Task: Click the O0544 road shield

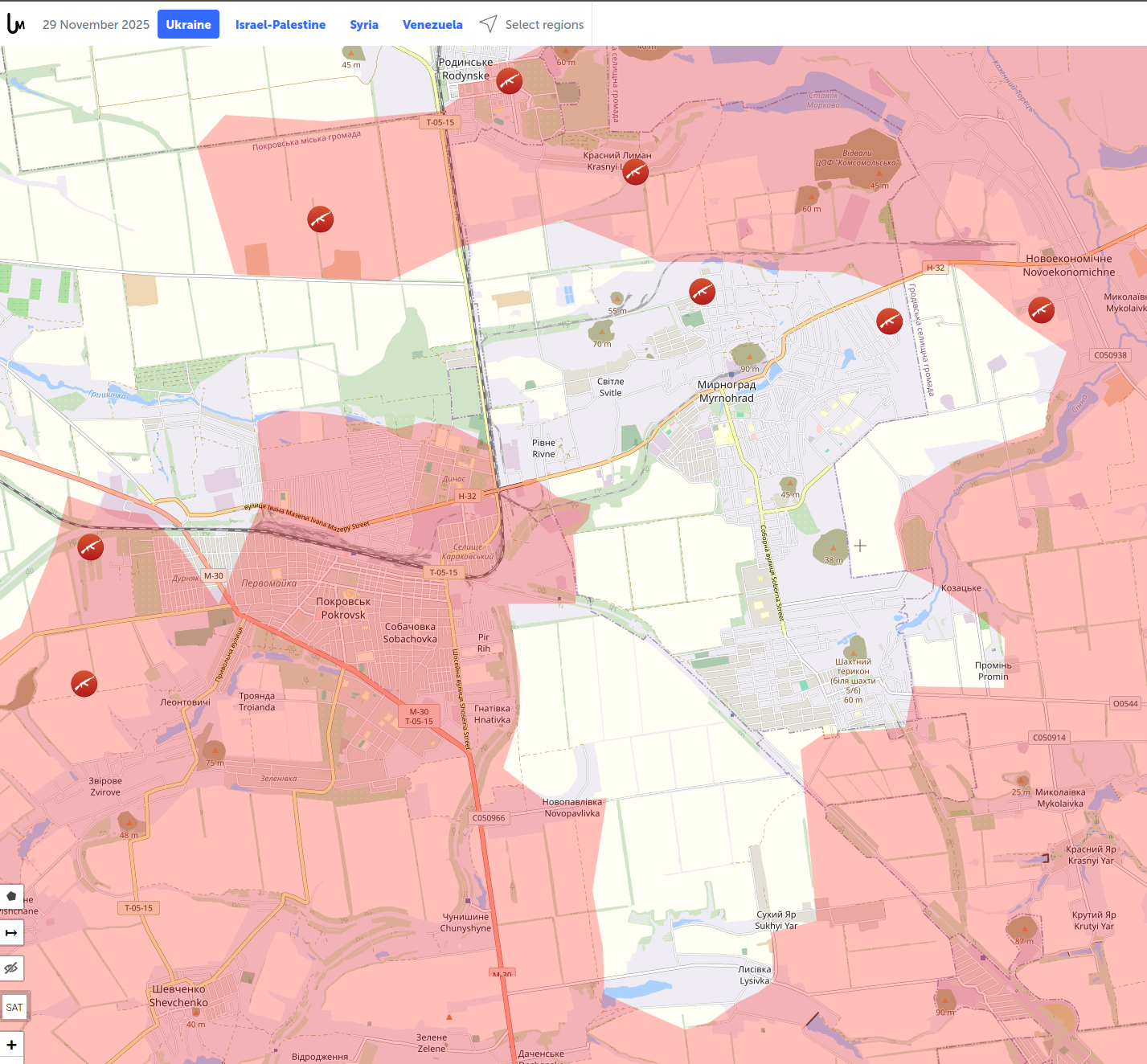Action: [x=1125, y=704]
